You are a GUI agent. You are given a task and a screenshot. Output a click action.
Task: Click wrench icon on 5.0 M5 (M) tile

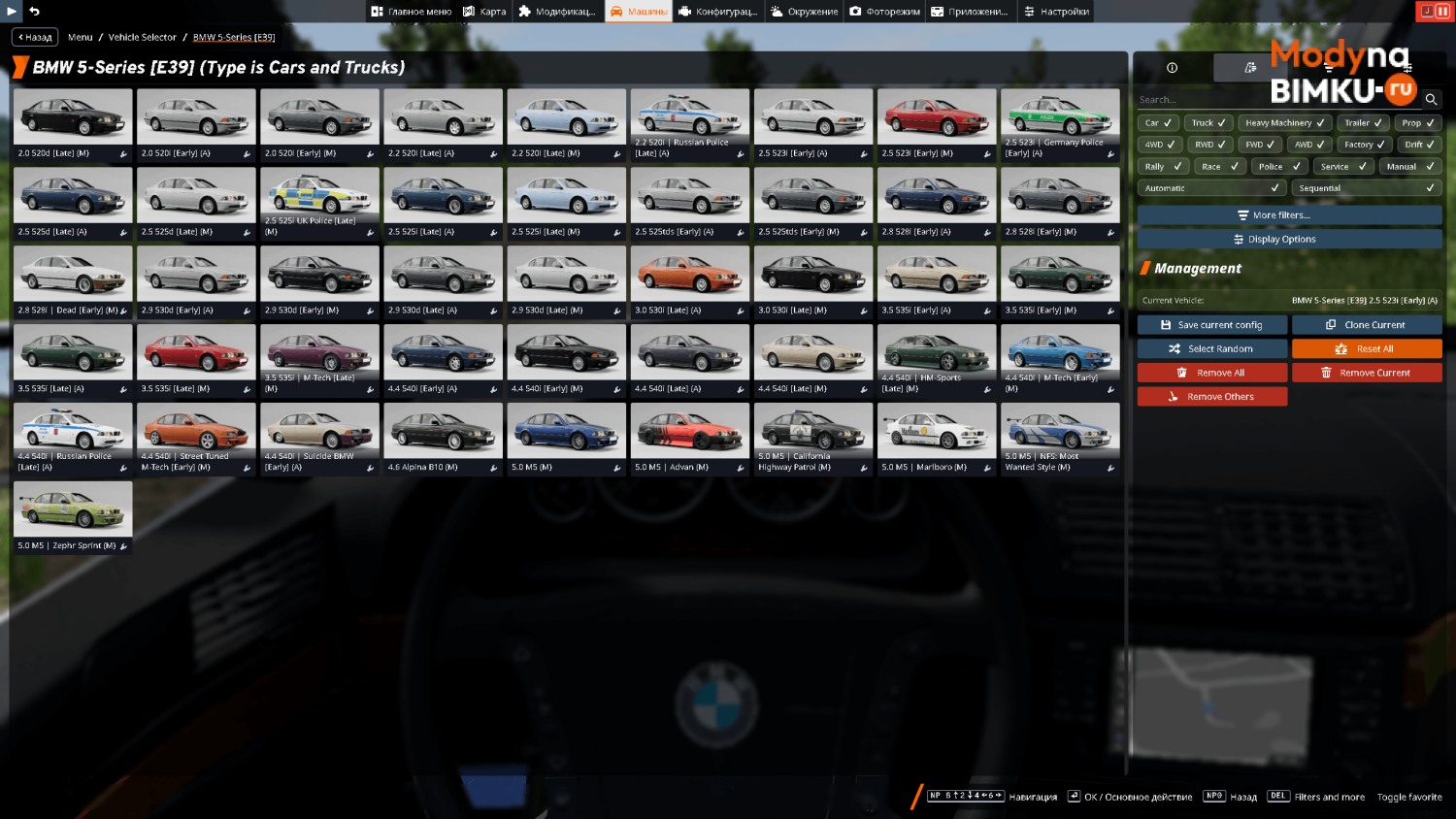pyautogui.click(x=617, y=469)
